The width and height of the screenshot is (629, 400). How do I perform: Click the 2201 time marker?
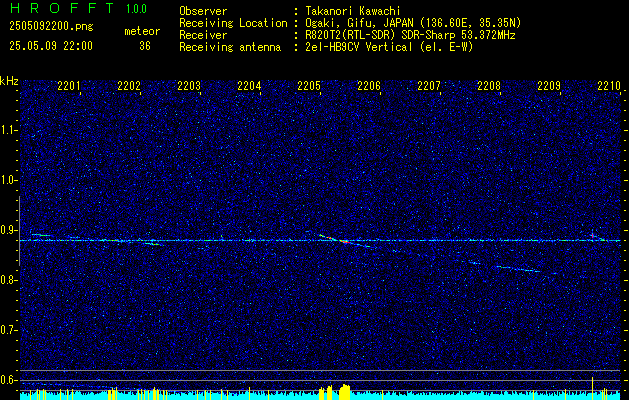69,85
